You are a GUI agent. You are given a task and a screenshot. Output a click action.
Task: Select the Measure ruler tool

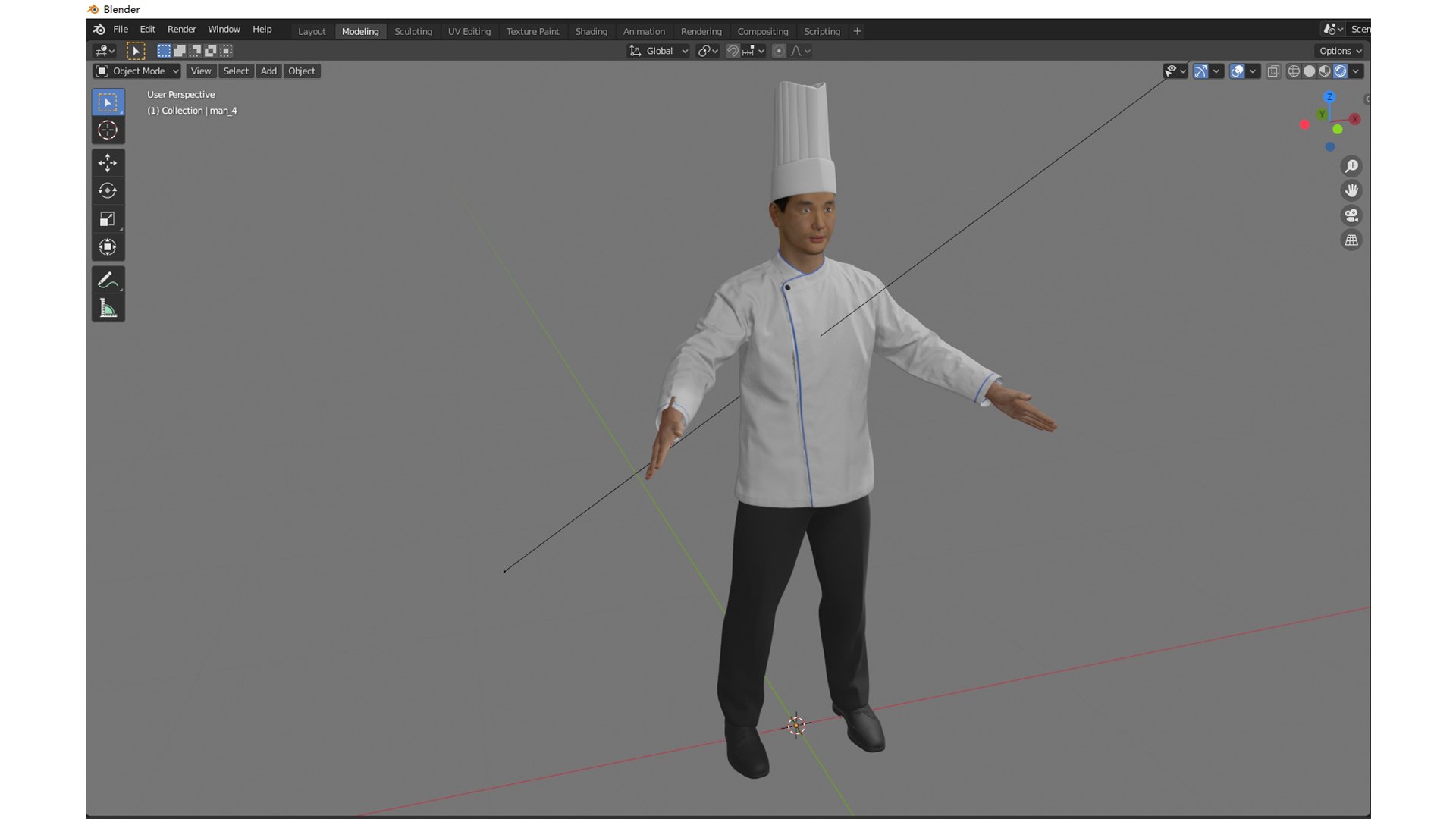[108, 308]
